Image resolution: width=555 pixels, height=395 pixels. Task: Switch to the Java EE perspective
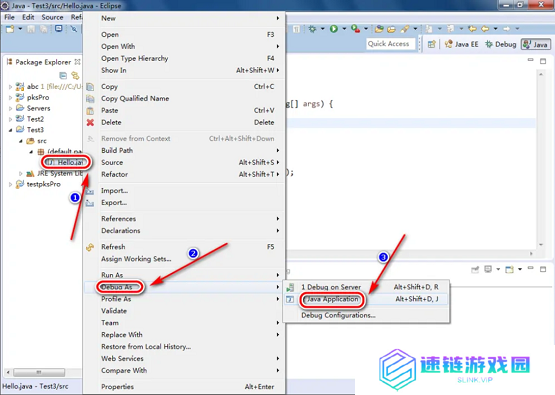(462, 44)
